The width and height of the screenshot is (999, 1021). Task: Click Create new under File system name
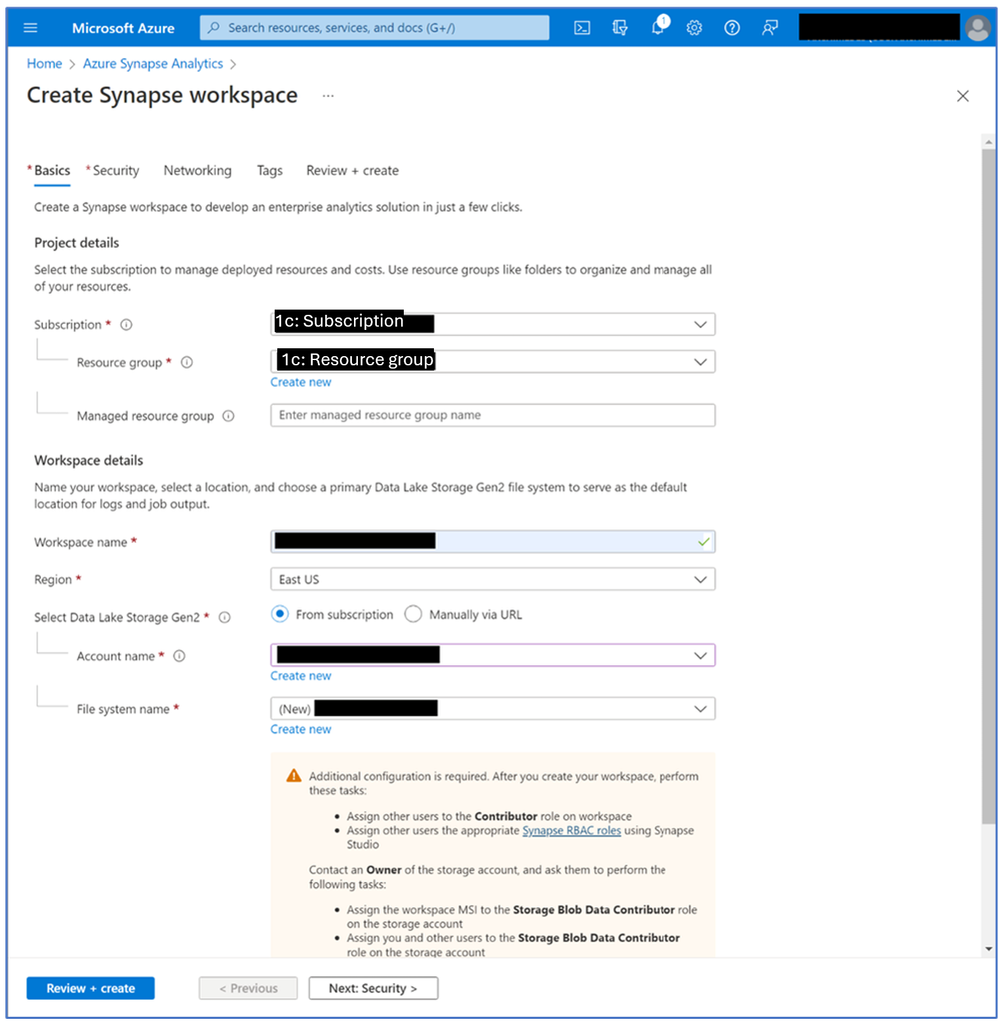(x=301, y=729)
